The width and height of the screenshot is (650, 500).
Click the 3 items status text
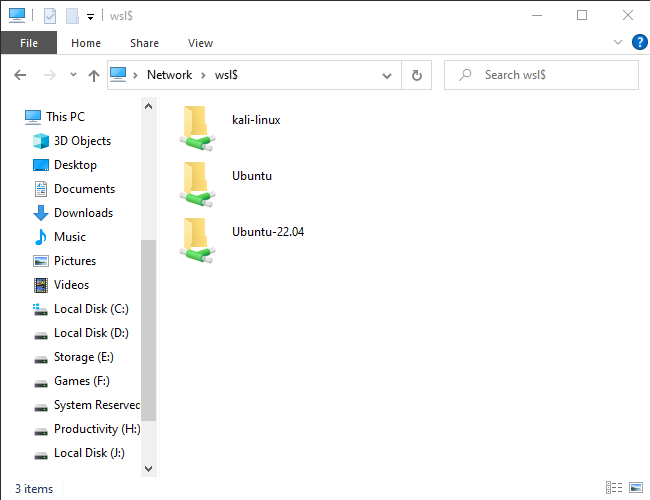tap(34, 489)
